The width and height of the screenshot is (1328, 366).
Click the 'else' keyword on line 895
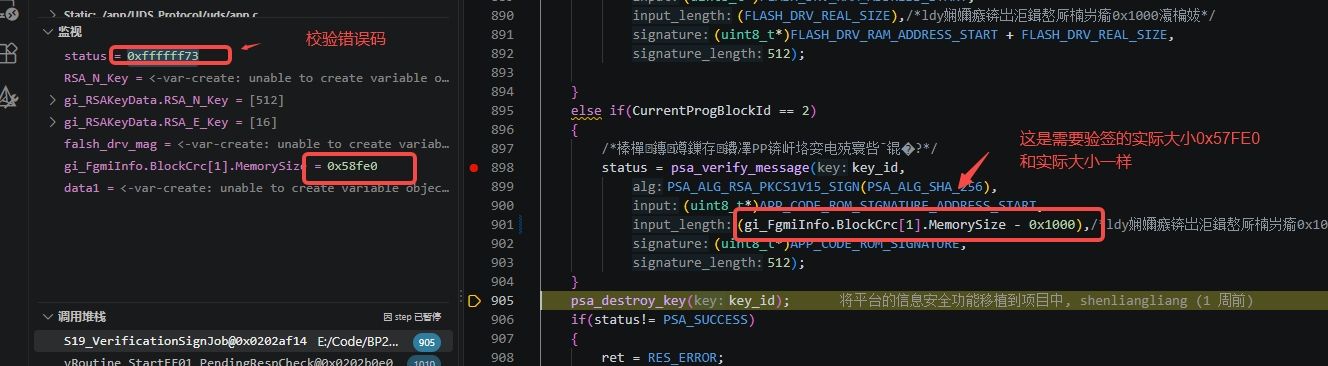pyautogui.click(x=586, y=111)
